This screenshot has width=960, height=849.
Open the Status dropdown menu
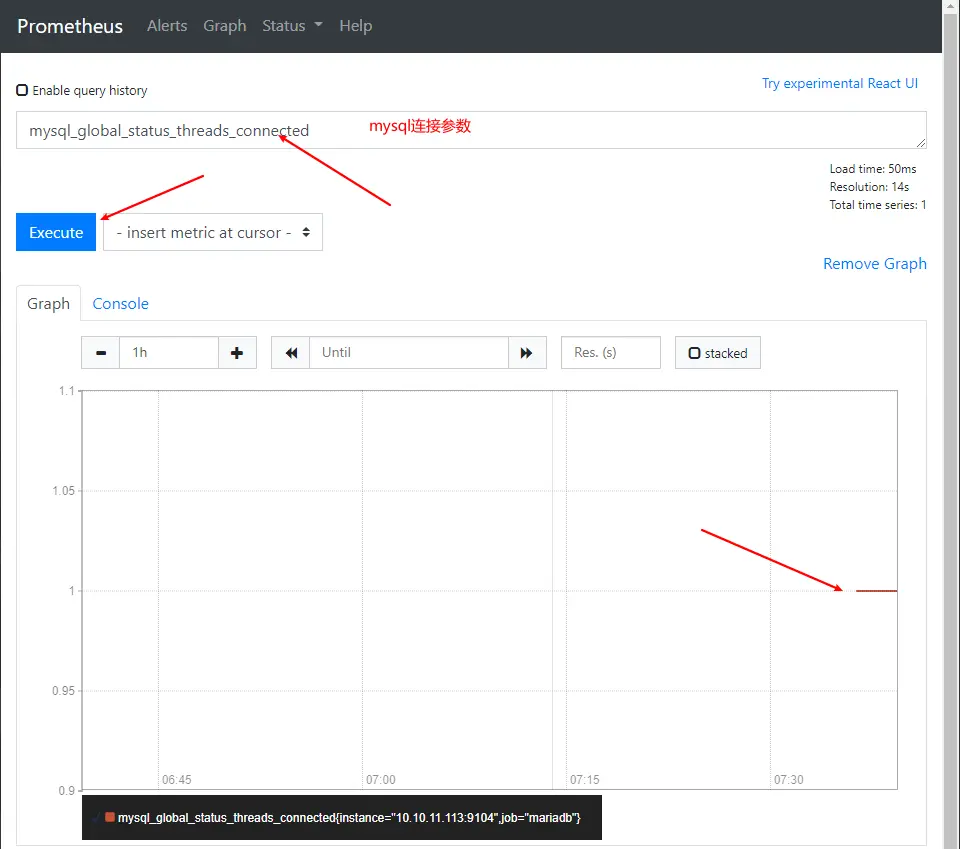pyautogui.click(x=292, y=26)
